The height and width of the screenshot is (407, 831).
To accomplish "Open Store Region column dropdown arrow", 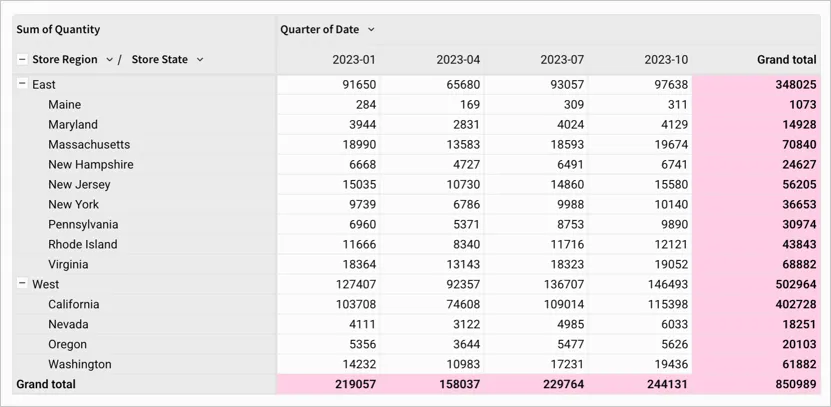I will (109, 60).
